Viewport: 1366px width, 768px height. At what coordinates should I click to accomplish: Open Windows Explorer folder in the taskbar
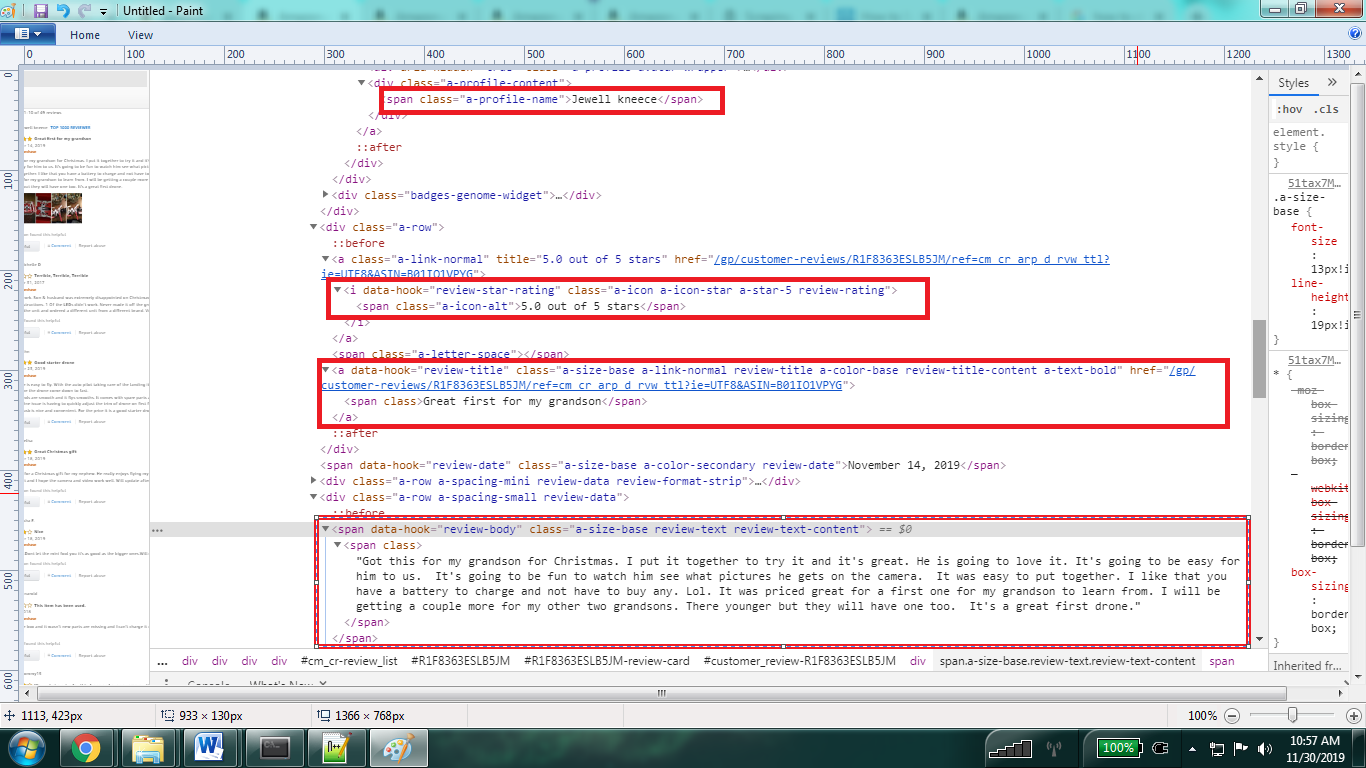tap(148, 747)
